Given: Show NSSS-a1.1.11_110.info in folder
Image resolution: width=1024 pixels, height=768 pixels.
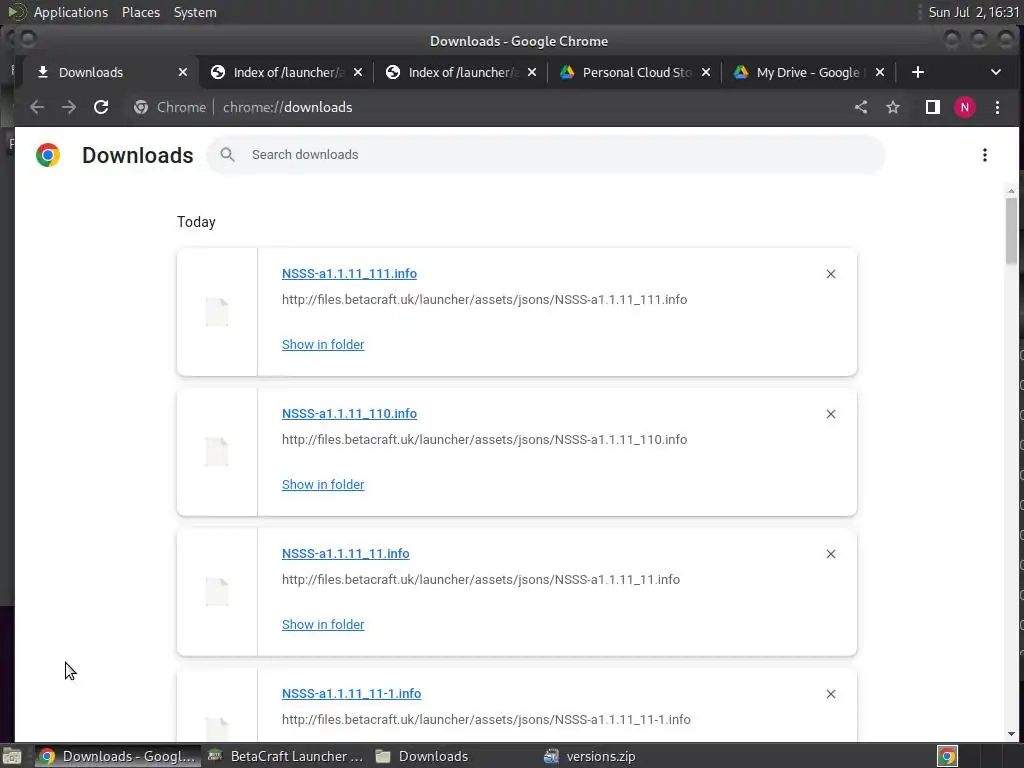Looking at the screenshot, I should click(323, 484).
